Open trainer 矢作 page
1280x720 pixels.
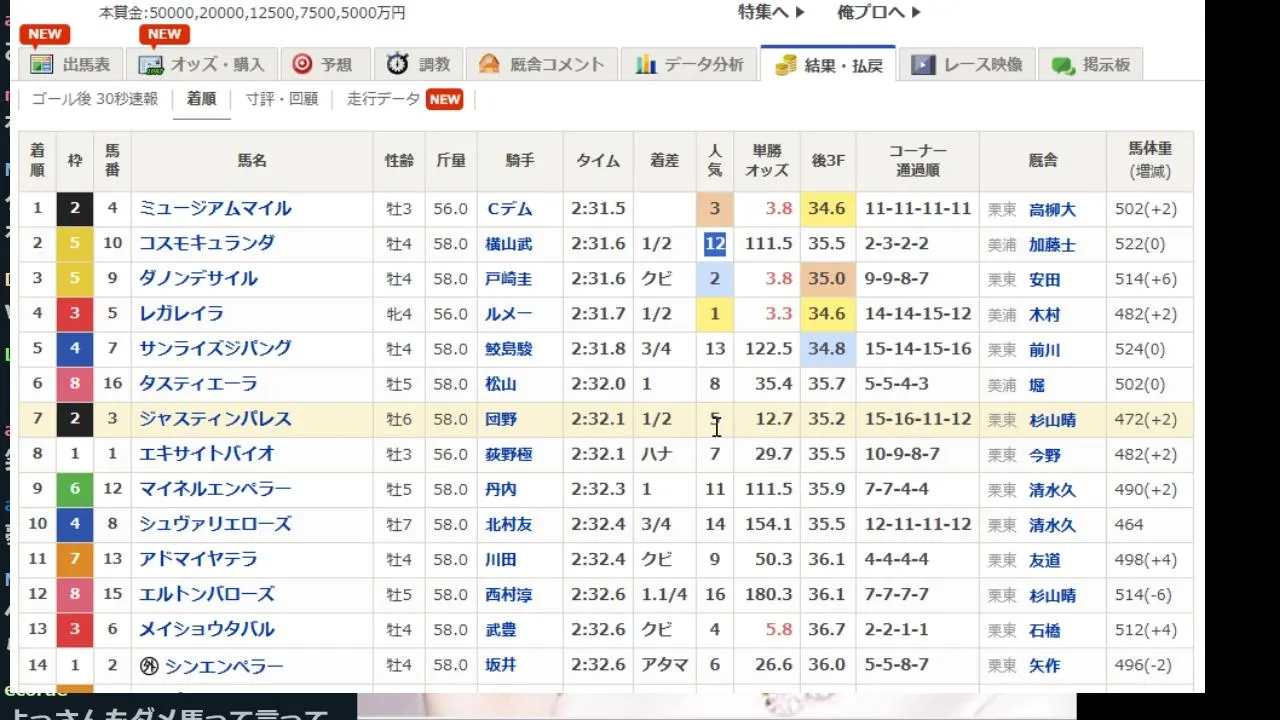point(1044,666)
